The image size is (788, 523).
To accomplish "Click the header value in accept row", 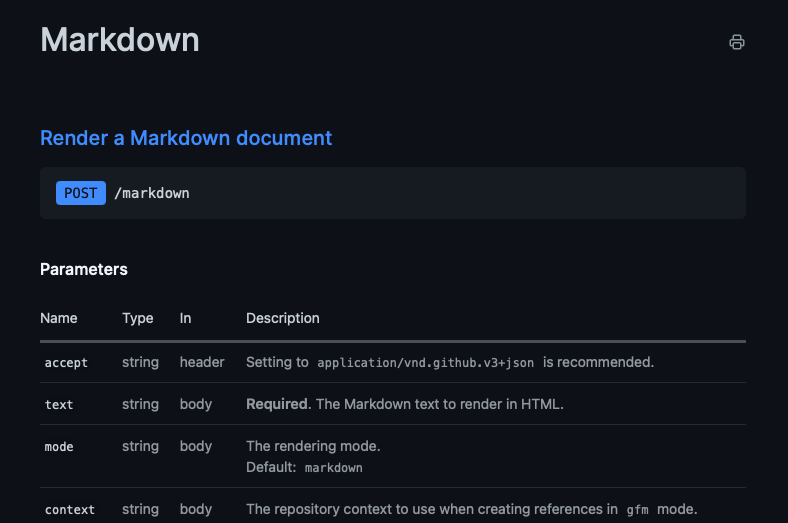I will 202,362.
